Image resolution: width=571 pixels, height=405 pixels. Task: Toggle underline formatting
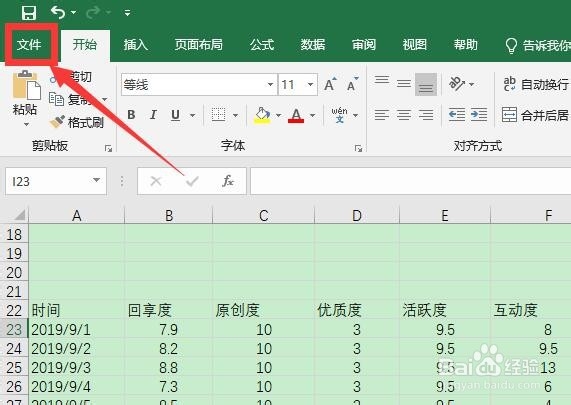176,115
